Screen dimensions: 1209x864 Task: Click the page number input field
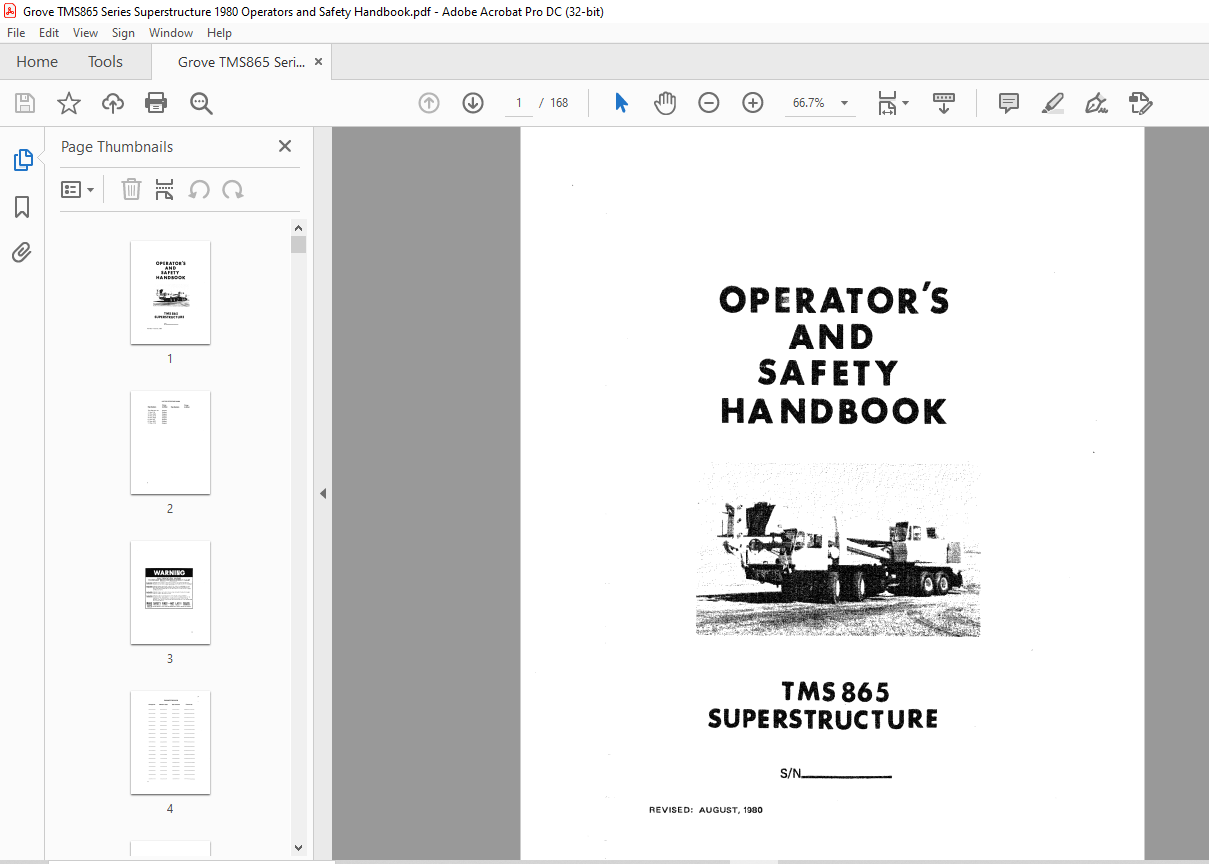pos(519,103)
